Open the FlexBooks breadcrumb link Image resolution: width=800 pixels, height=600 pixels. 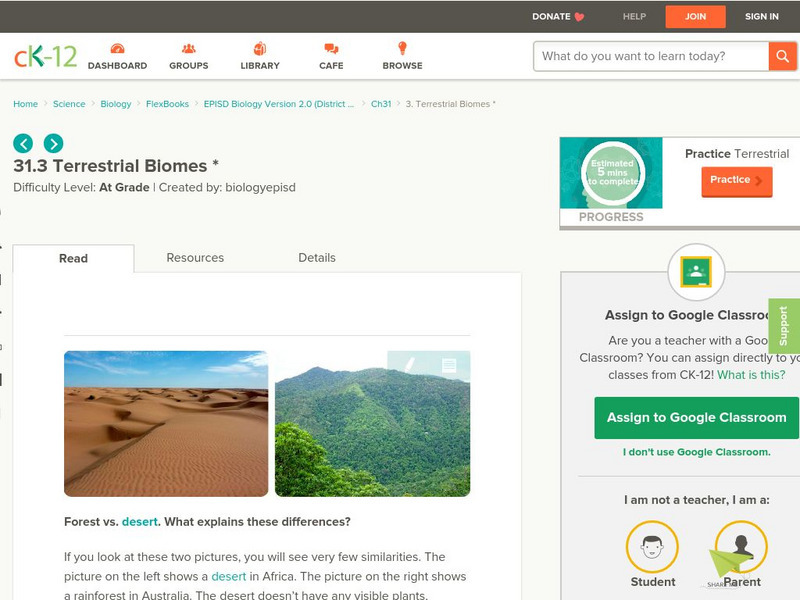[167, 104]
